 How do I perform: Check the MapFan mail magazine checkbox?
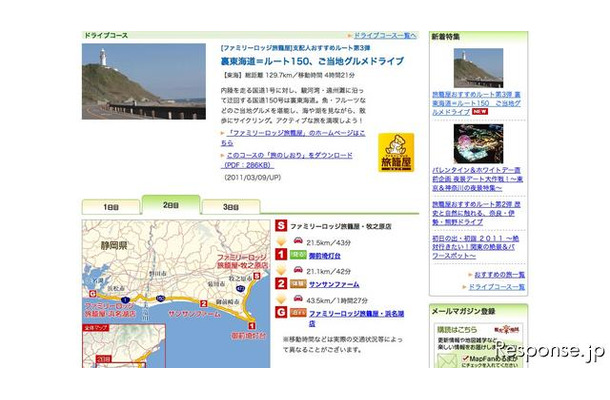(x=466, y=358)
